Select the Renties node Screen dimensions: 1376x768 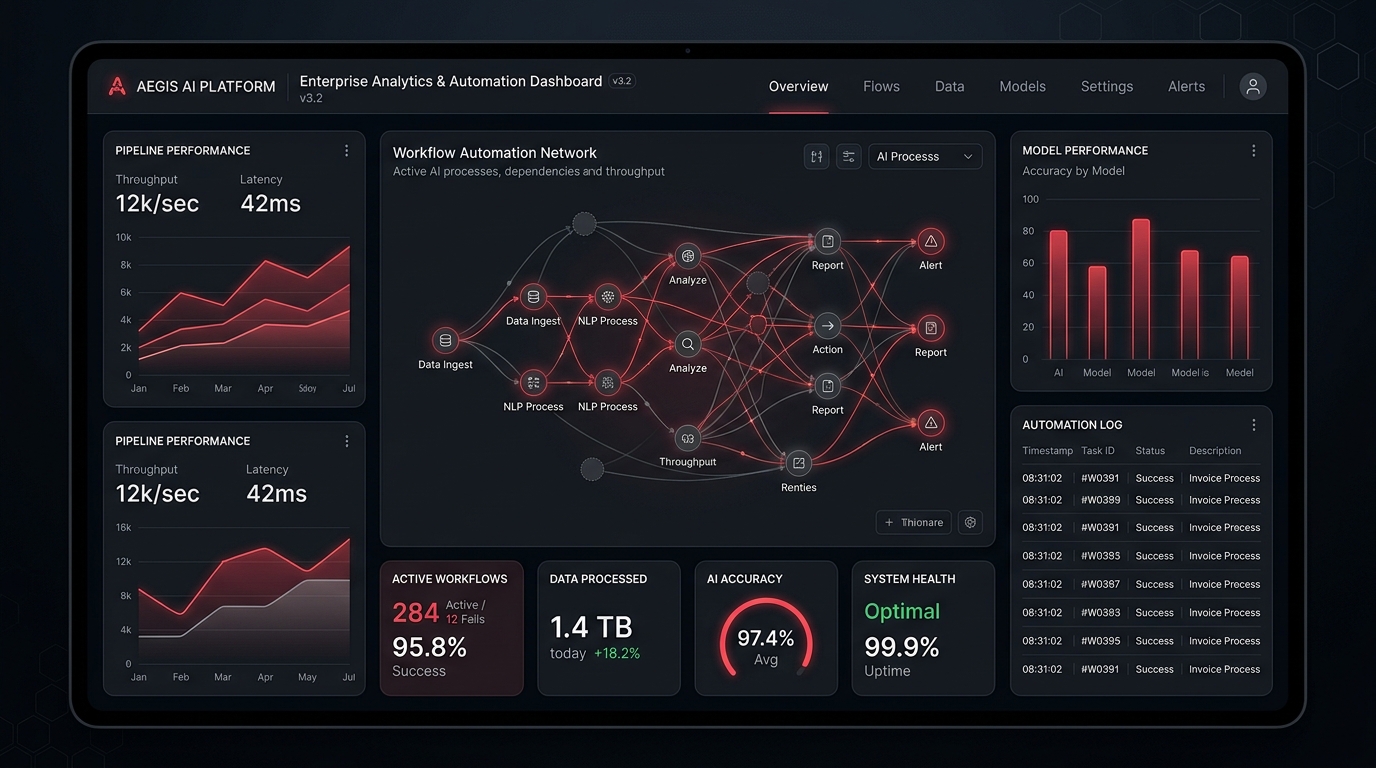point(798,463)
